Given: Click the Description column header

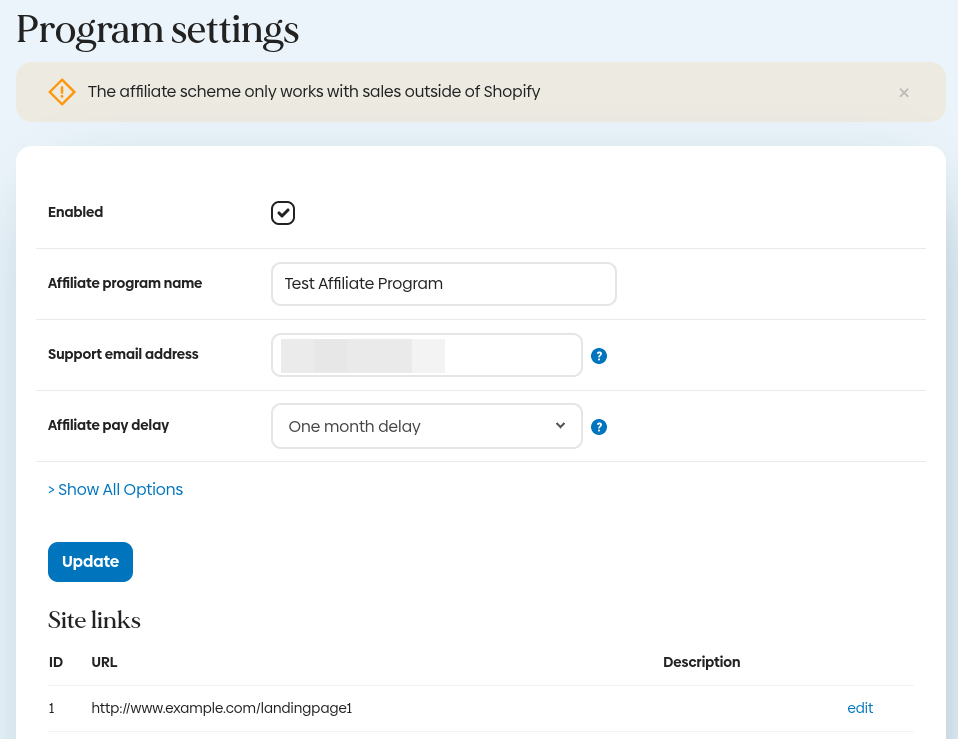Looking at the screenshot, I should click(x=701, y=662).
